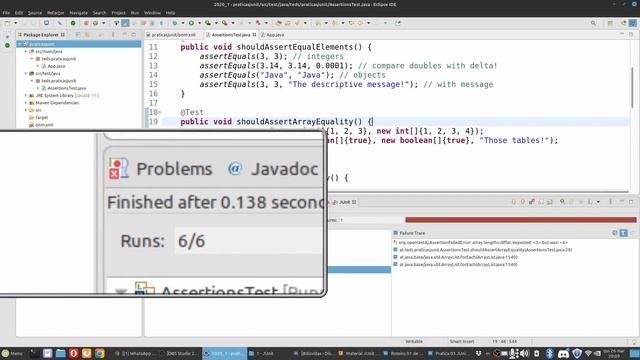This screenshot has height=360, width=640.
Task: Toggle Filter Stack Trace in Failure Trace
Action: pos(624,233)
